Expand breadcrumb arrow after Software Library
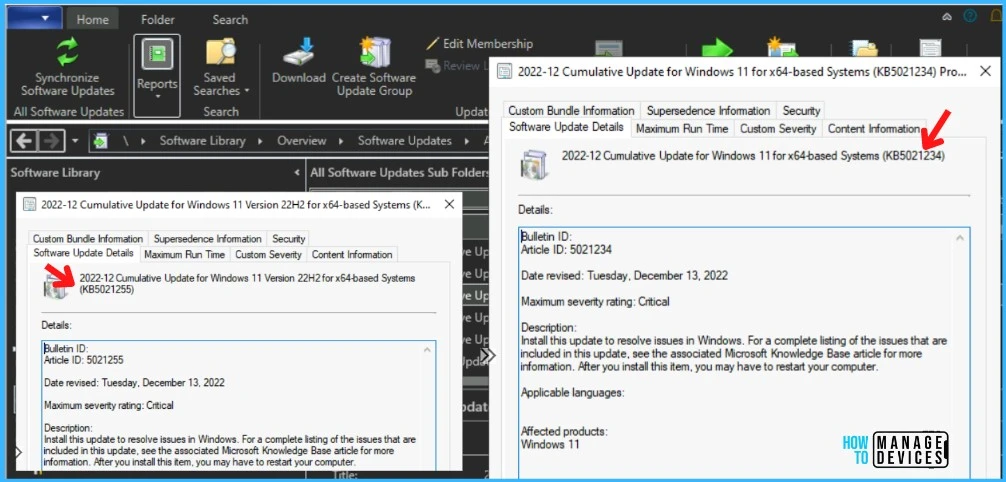 [262, 141]
